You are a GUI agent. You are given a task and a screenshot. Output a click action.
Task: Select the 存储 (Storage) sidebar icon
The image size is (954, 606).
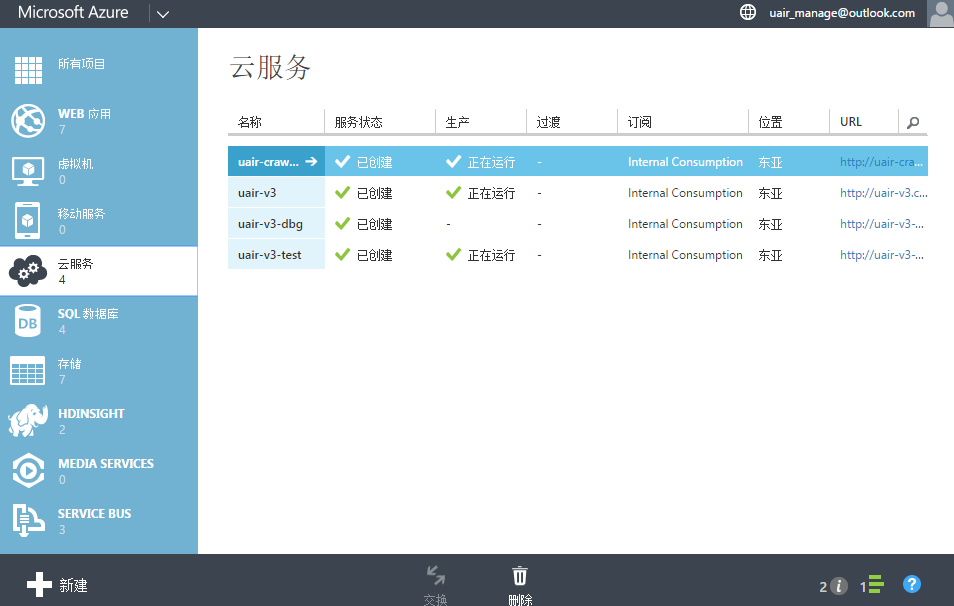coord(27,368)
